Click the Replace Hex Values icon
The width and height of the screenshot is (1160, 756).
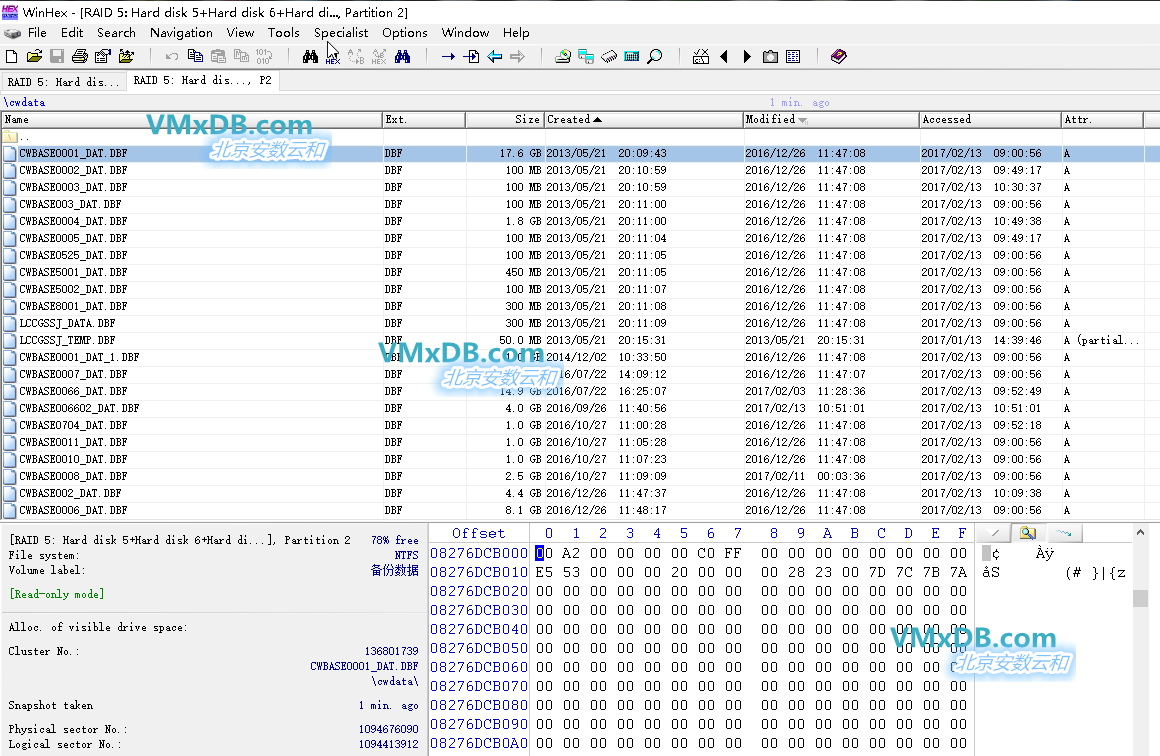point(379,56)
